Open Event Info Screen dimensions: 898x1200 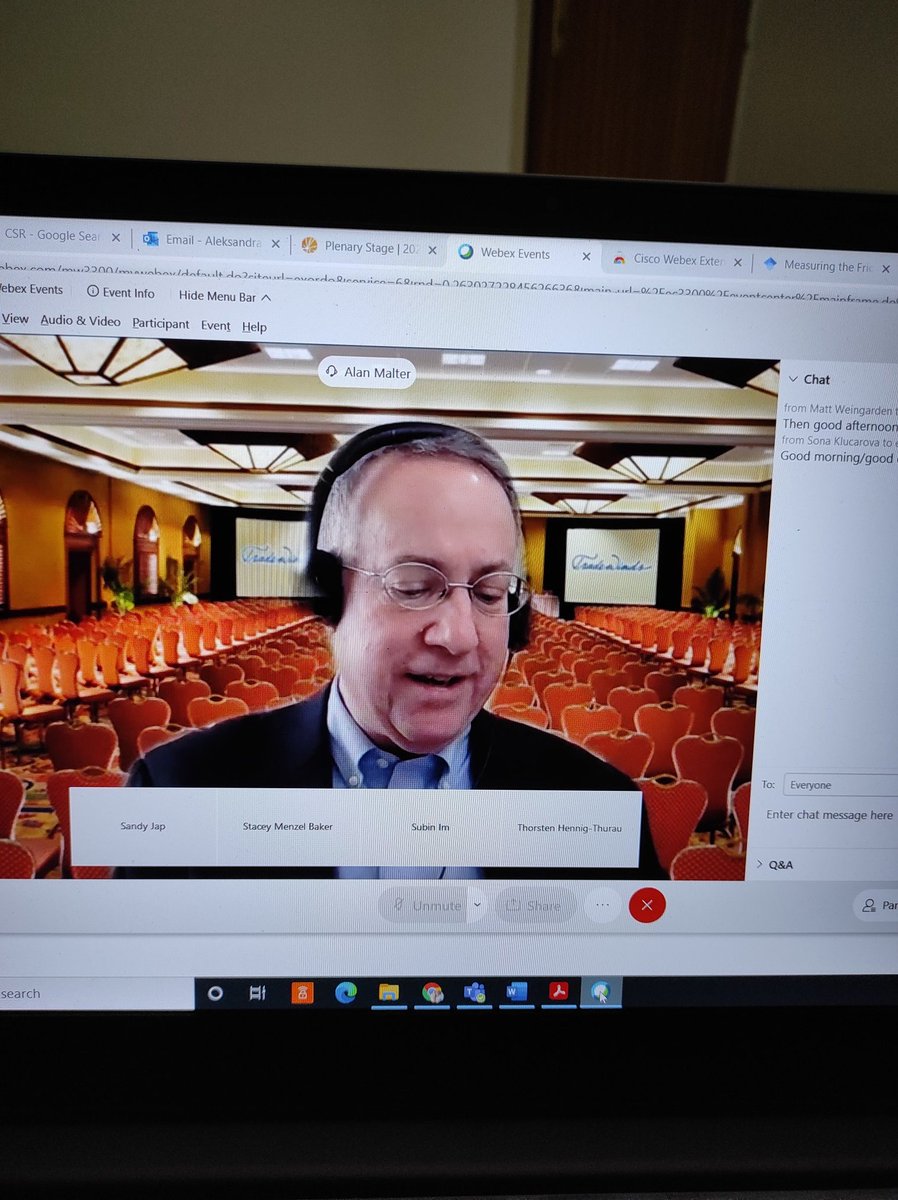(x=120, y=292)
